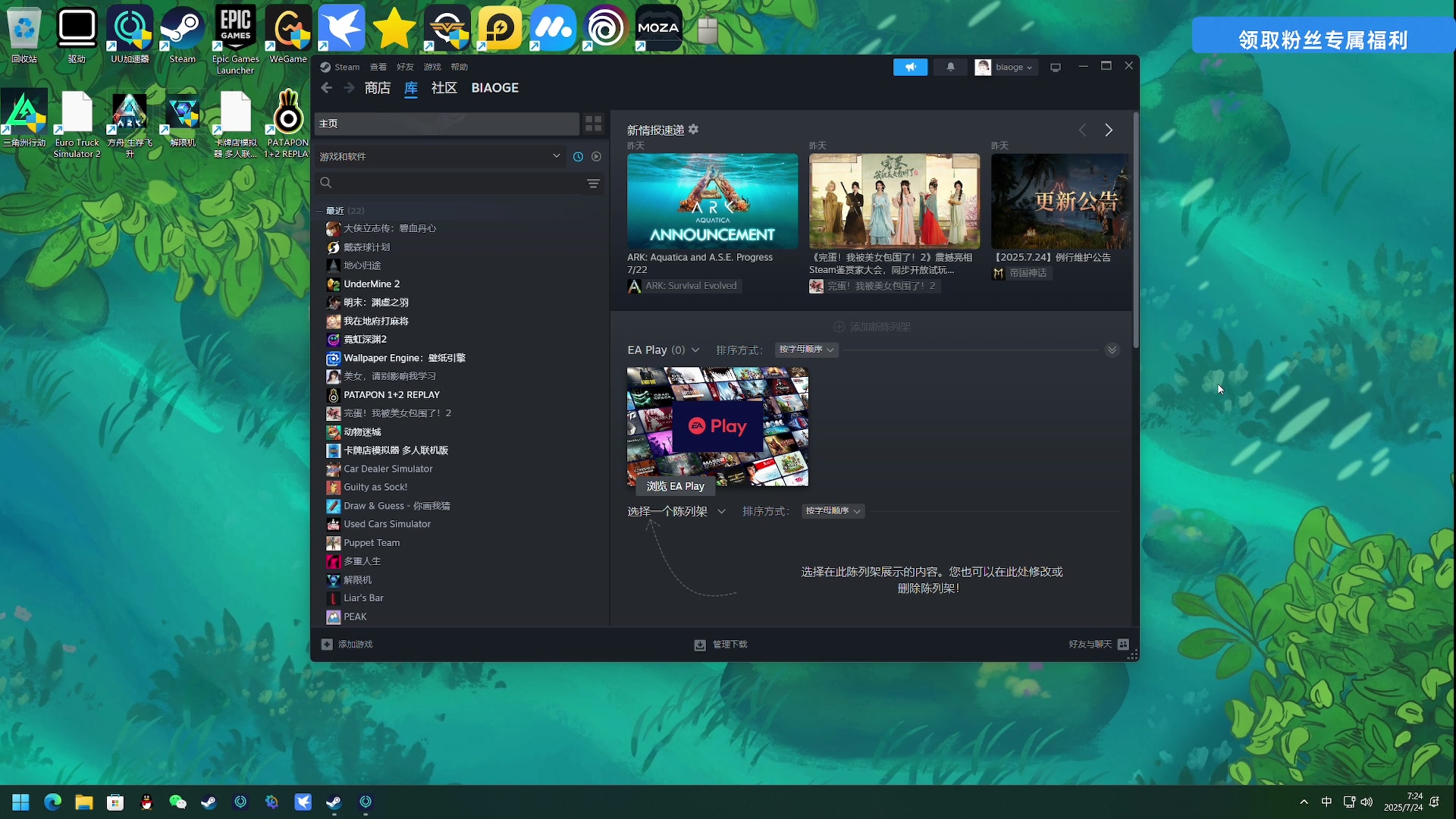Open WeChat from the taskbar

point(177,802)
